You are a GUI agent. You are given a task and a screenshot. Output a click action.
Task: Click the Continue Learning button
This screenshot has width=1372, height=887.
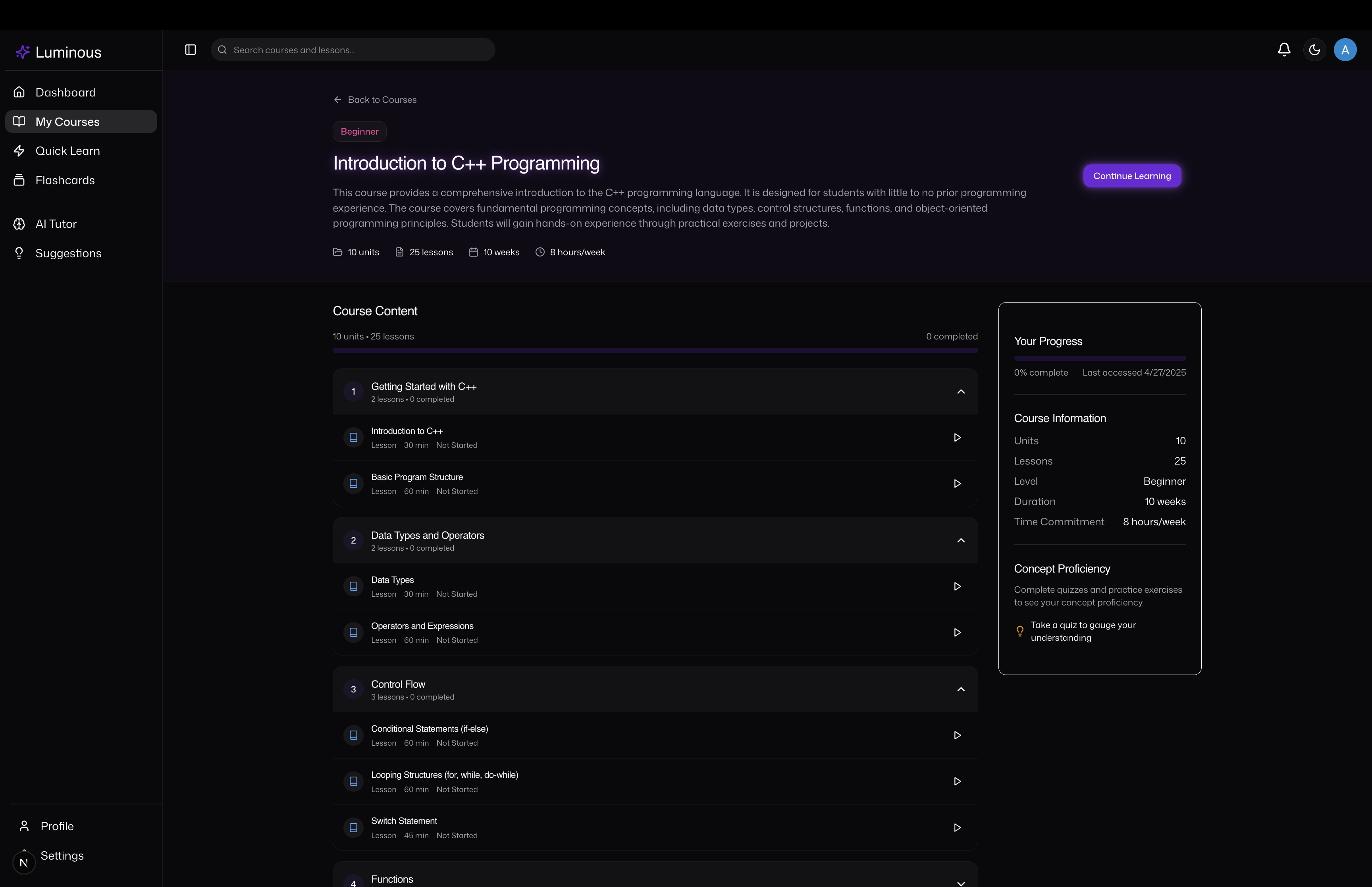tap(1131, 175)
